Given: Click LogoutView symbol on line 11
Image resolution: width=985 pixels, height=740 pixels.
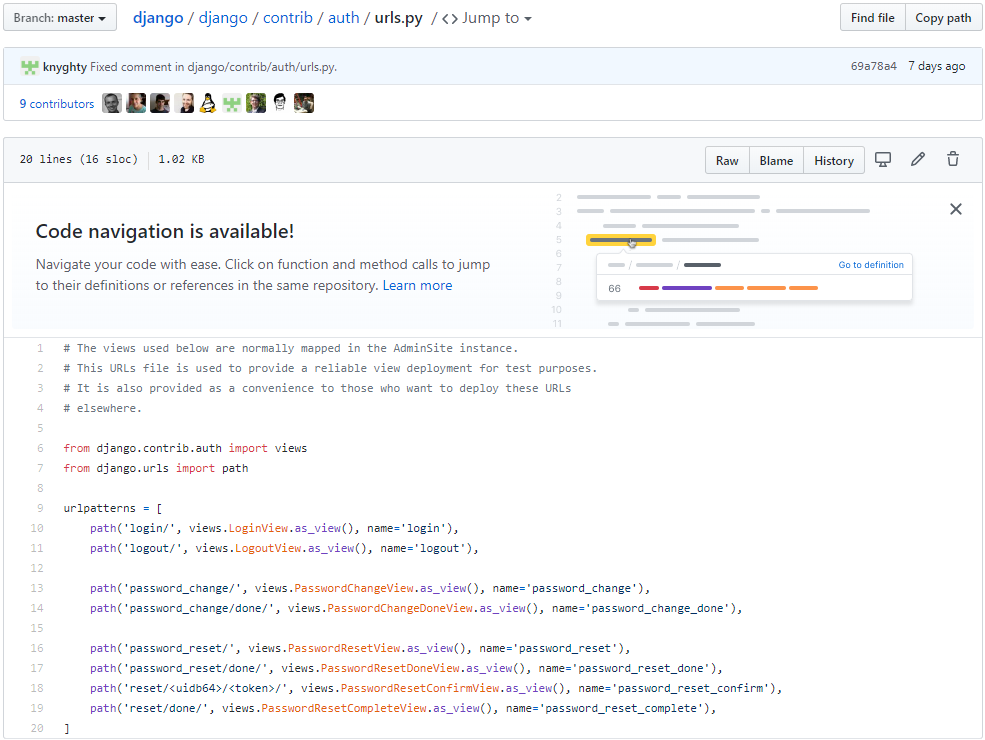Looking at the screenshot, I should tap(268, 548).
